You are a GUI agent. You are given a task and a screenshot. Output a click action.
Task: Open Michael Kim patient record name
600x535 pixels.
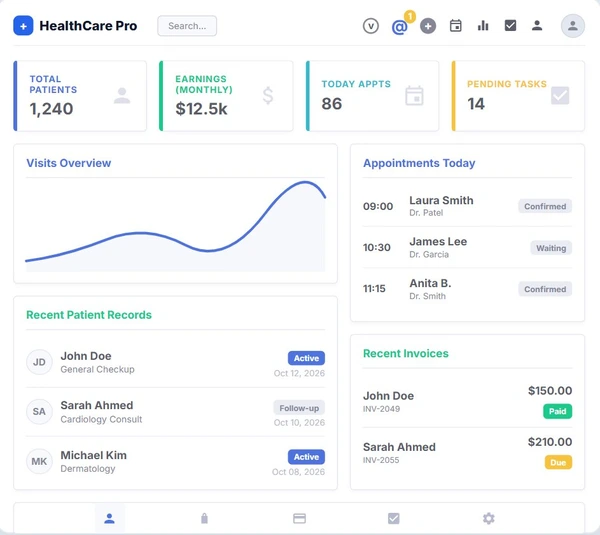coord(94,455)
